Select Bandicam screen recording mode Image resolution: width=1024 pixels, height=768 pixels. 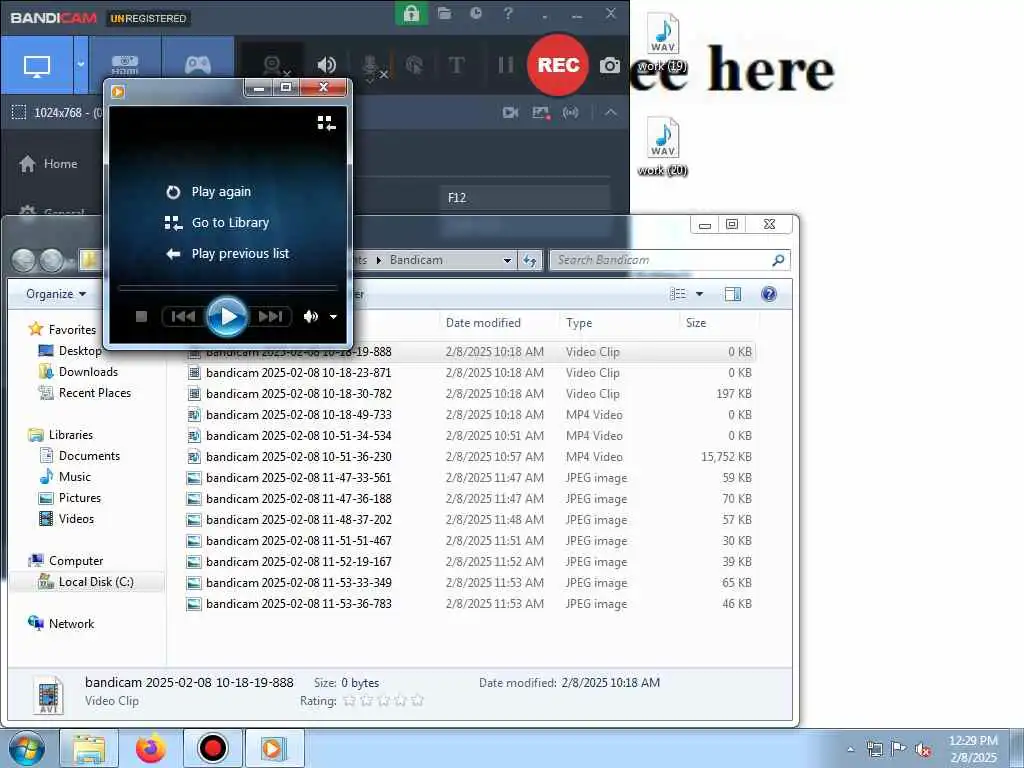(x=37, y=65)
